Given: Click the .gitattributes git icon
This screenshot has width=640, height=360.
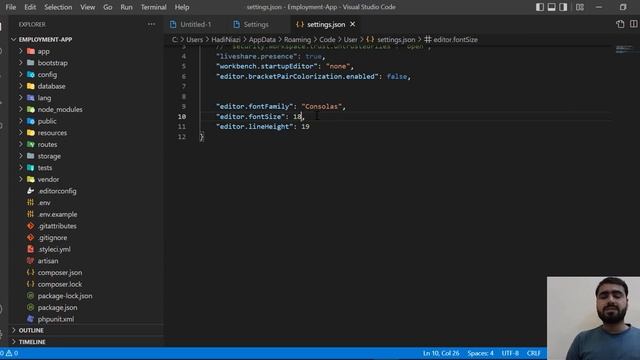Looking at the screenshot, I should pyautogui.click(x=31, y=226).
